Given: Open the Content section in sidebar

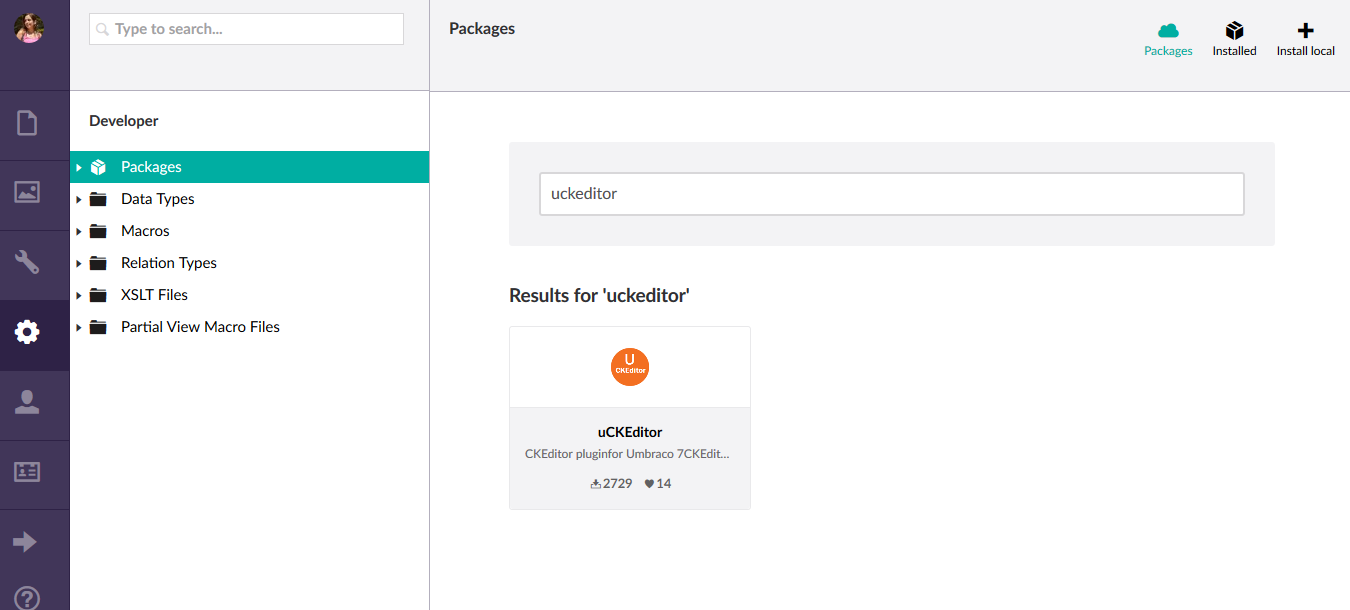Looking at the screenshot, I should pyautogui.click(x=27, y=123).
